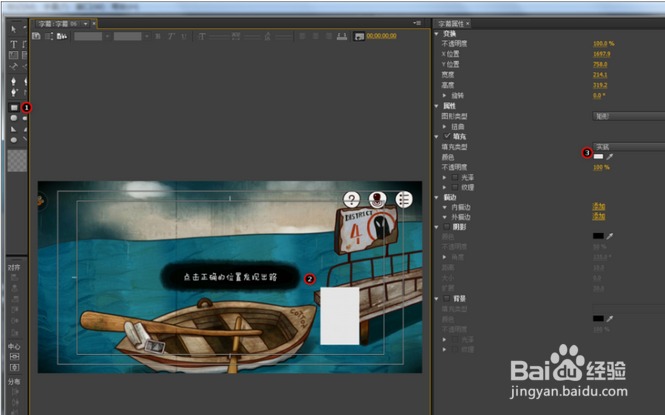The image size is (665, 415).
Task: Toggle Italic text formatting
Action: click(171, 36)
